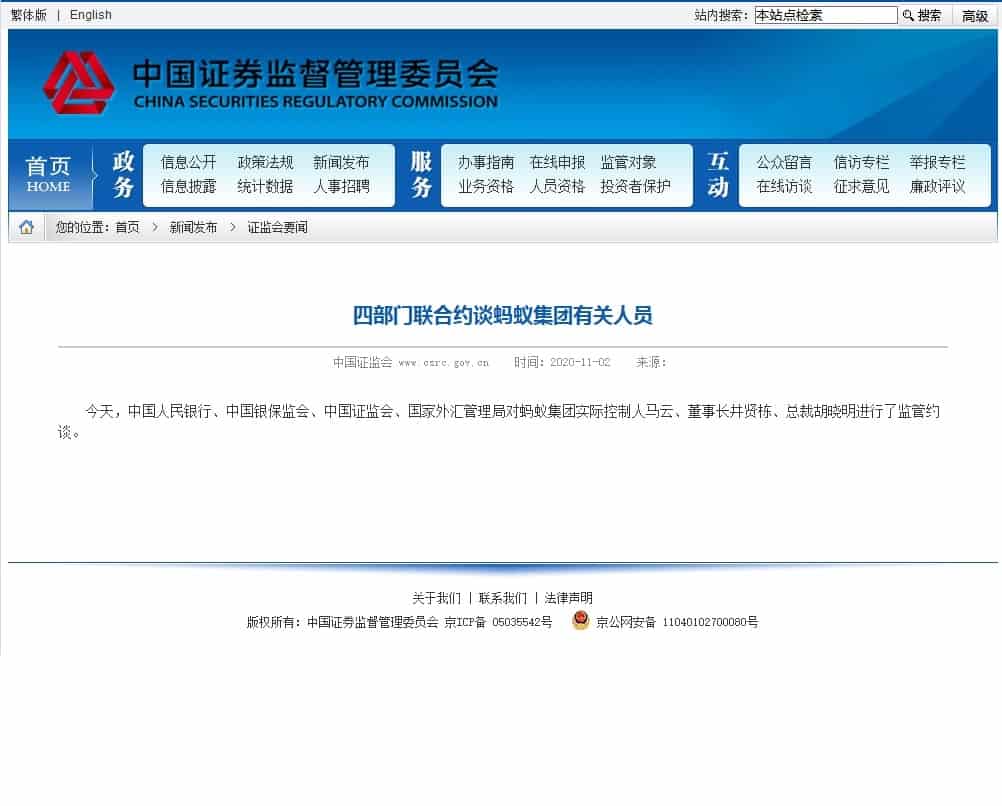Screen dimensions: 1002x806
Task: Open 信访专栏 interaction link
Action: [861, 162]
